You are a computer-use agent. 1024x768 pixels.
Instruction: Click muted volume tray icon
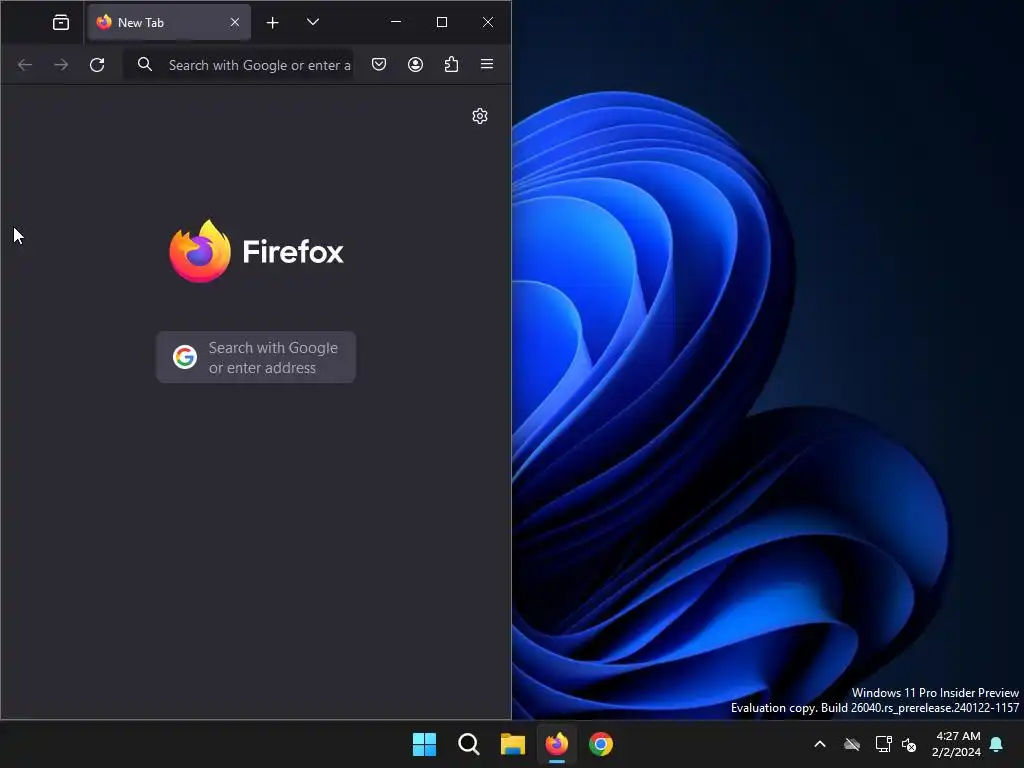[x=909, y=744]
